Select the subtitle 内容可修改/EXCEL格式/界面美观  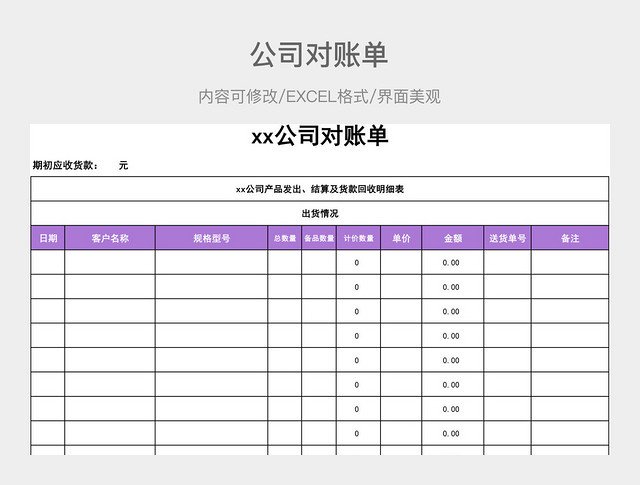[319, 97]
